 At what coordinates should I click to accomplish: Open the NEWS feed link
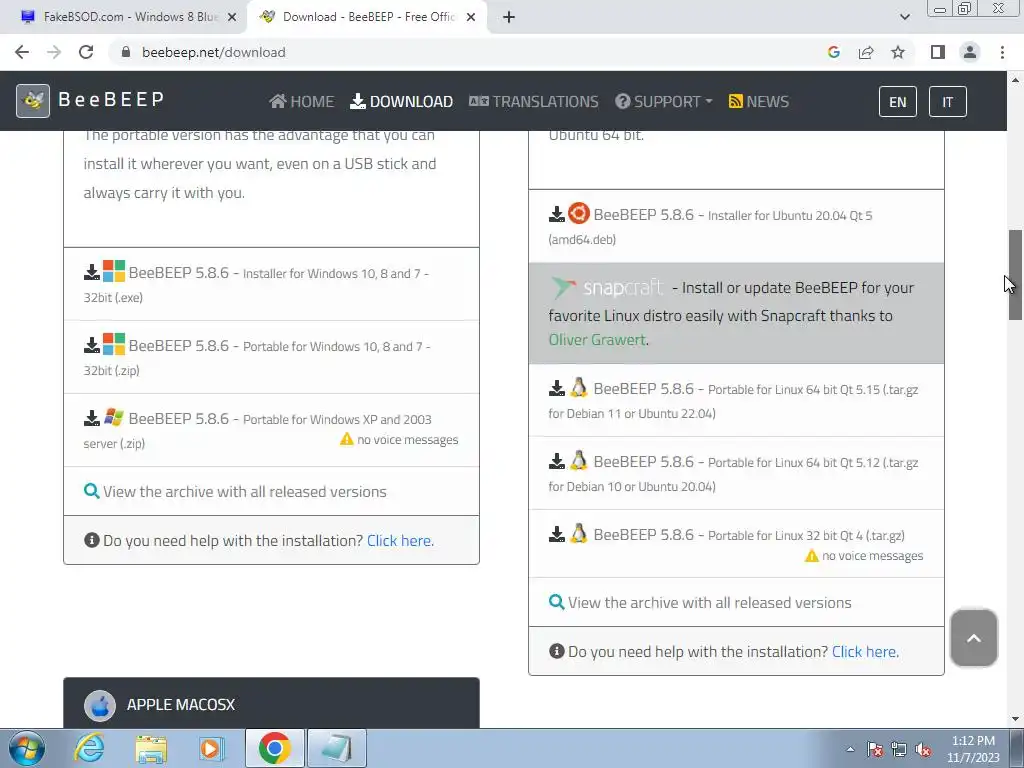pyautogui.click(x=759, y=101)
